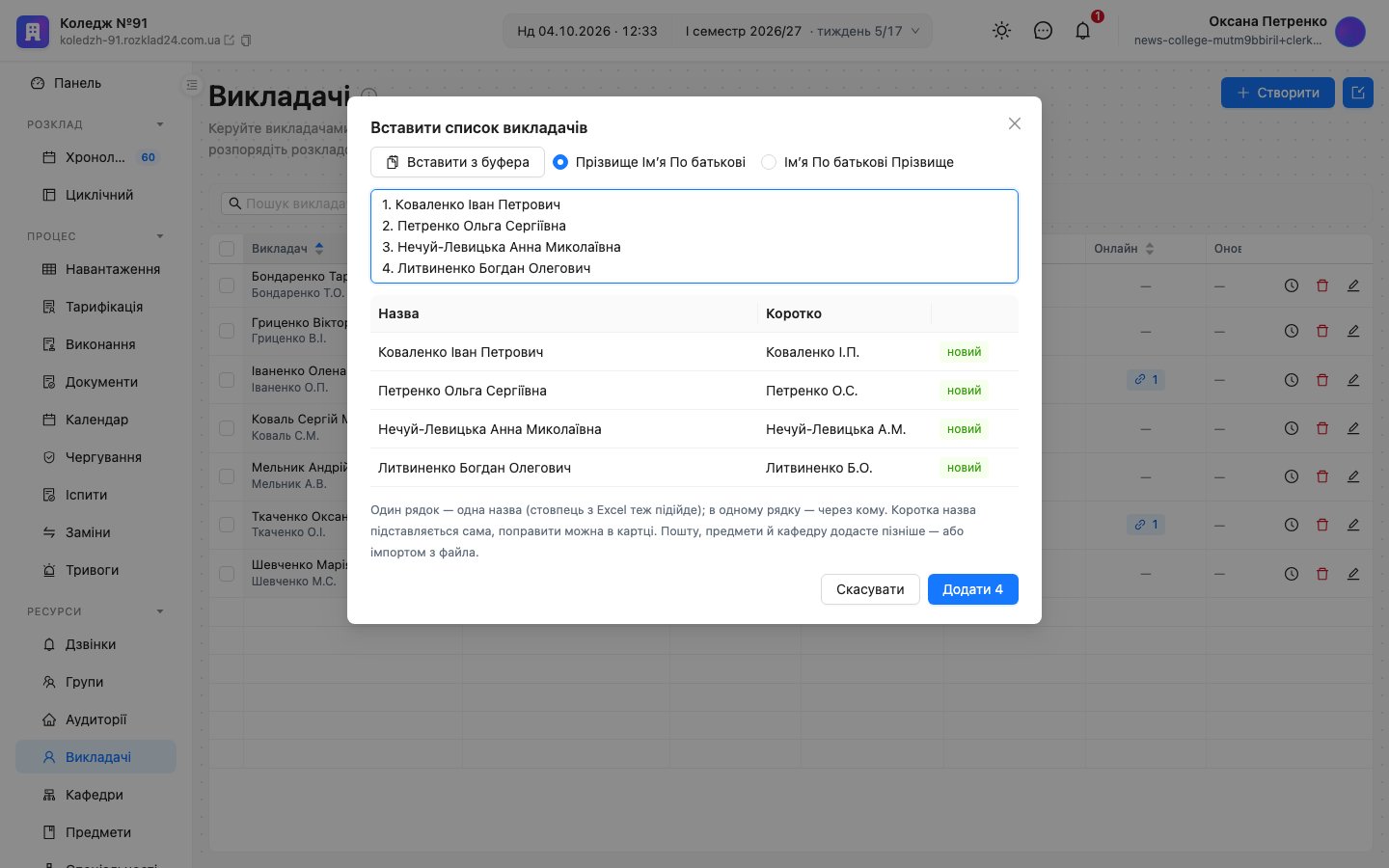
Task: Select Ім'я По батькові Прізвище order
Action: (x=769, y=162)
